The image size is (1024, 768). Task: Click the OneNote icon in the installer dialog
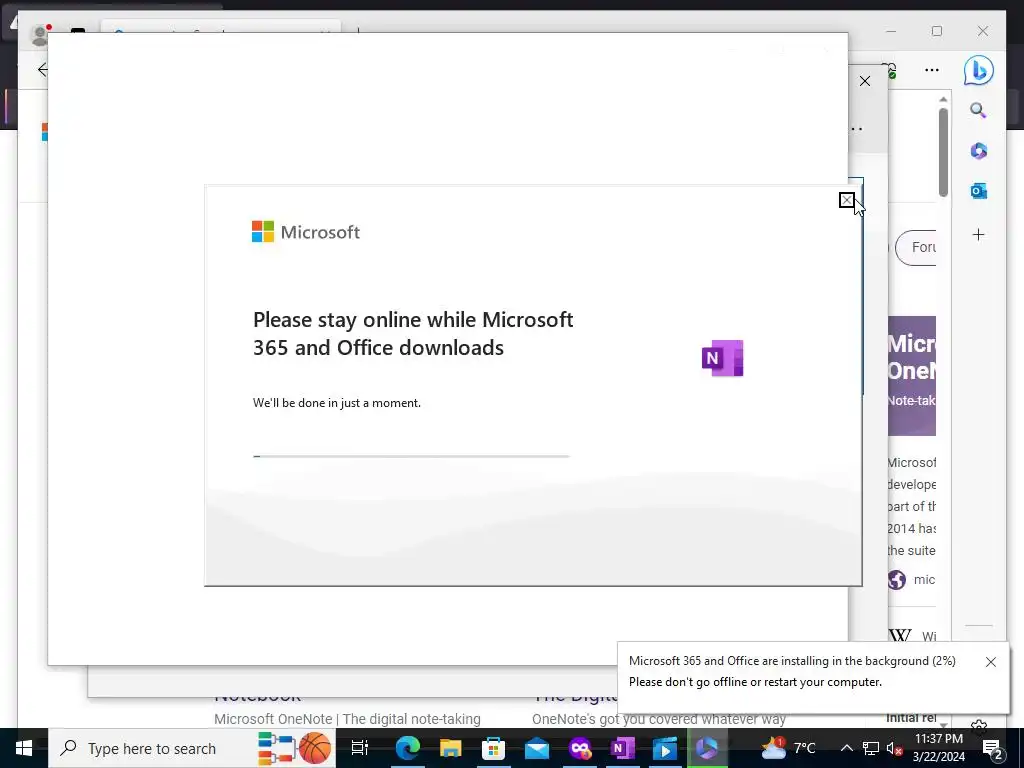coord(722,358)
